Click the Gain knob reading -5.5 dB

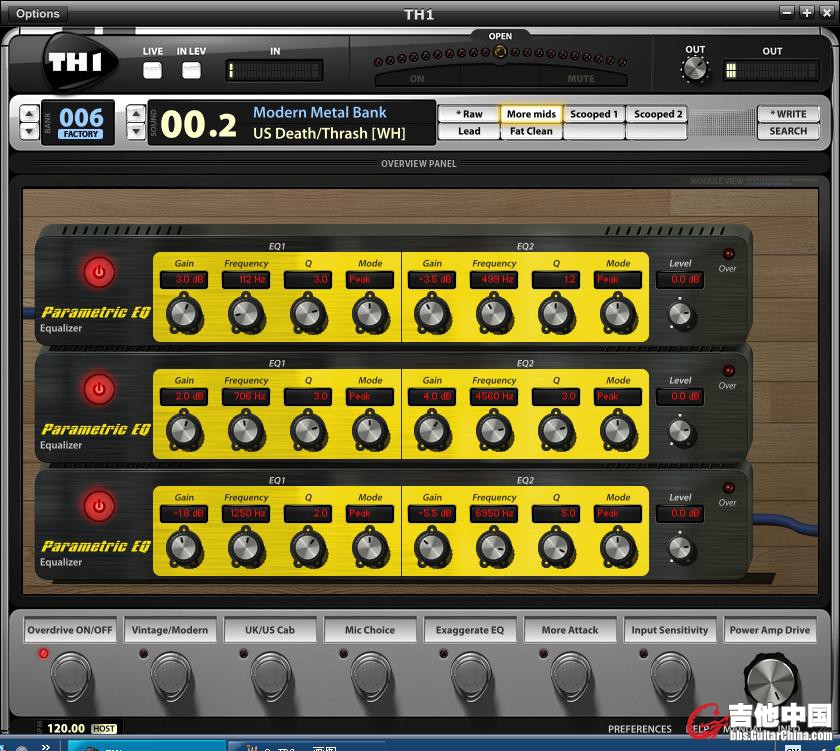(432, 548)
